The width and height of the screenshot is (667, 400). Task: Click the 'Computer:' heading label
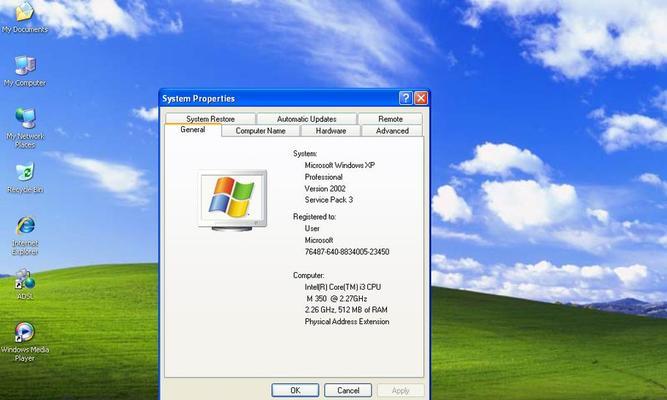click(308, 276)
